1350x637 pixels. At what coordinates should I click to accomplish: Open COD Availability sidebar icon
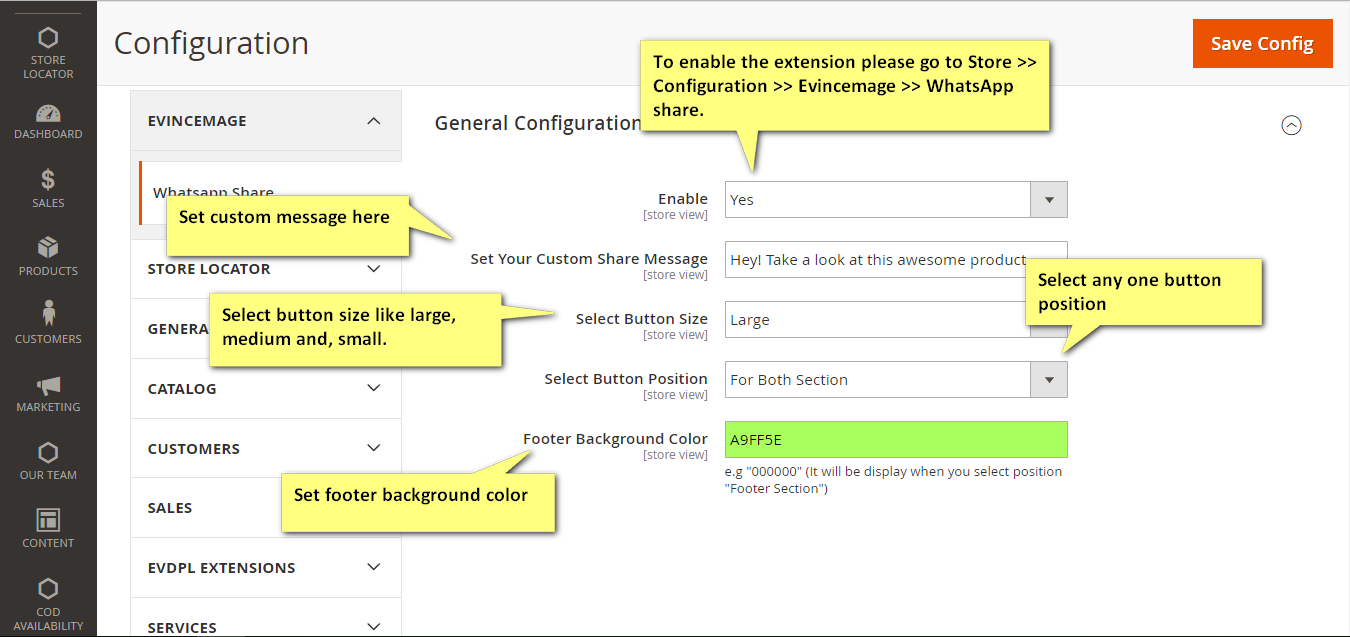(x=48, y=603)
